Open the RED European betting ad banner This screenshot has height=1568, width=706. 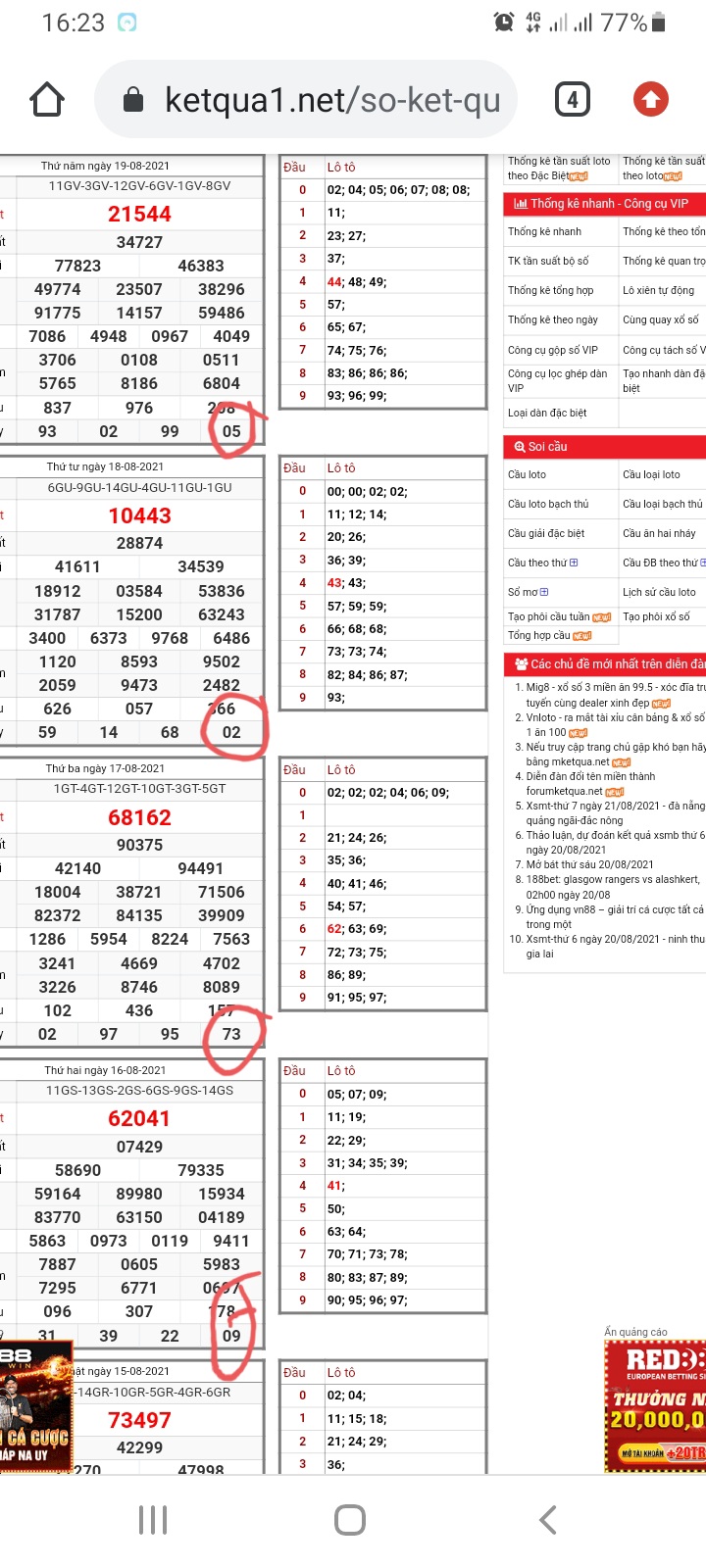tap(654, 1404)
